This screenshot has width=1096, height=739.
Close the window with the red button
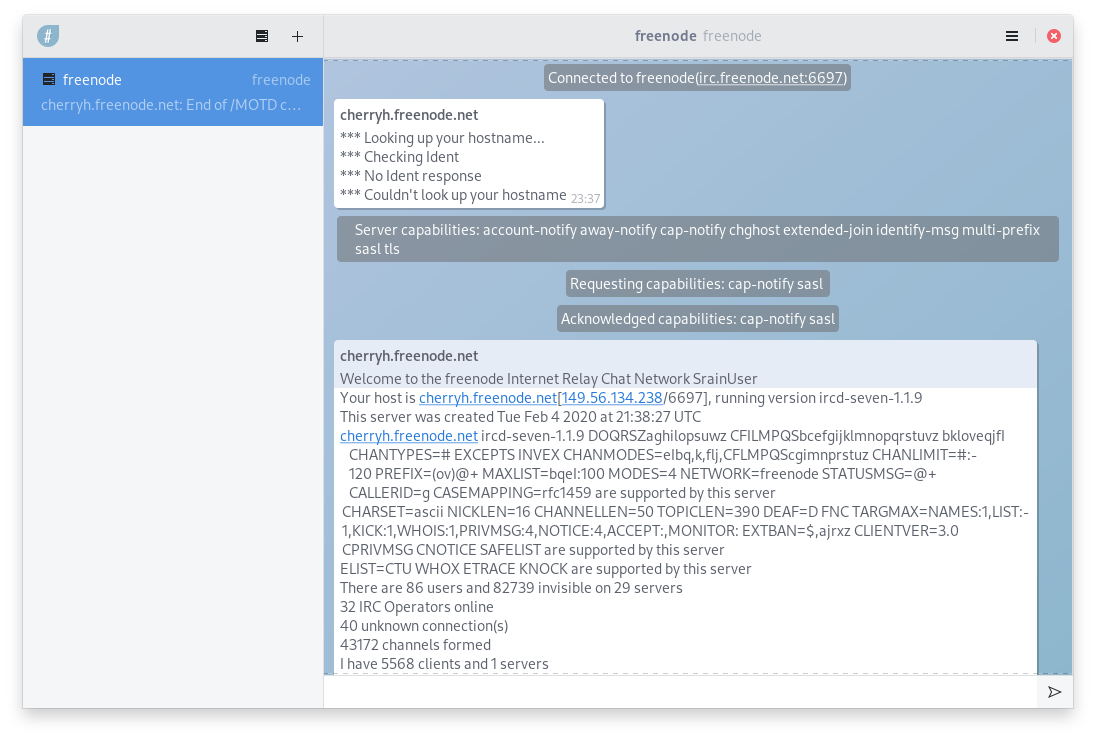point(1054,36)
